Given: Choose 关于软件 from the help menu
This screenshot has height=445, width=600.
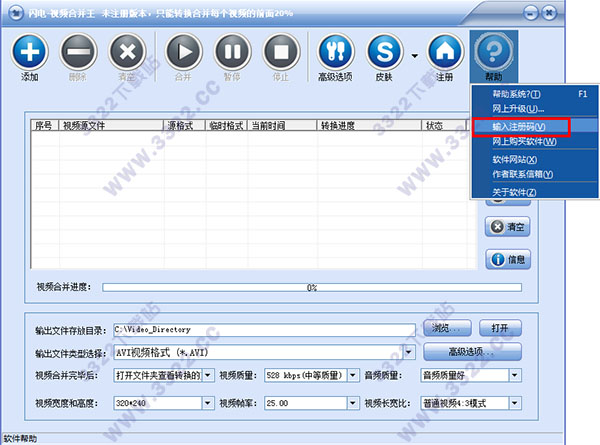Looking at the screenshot, I should point(514,192).
